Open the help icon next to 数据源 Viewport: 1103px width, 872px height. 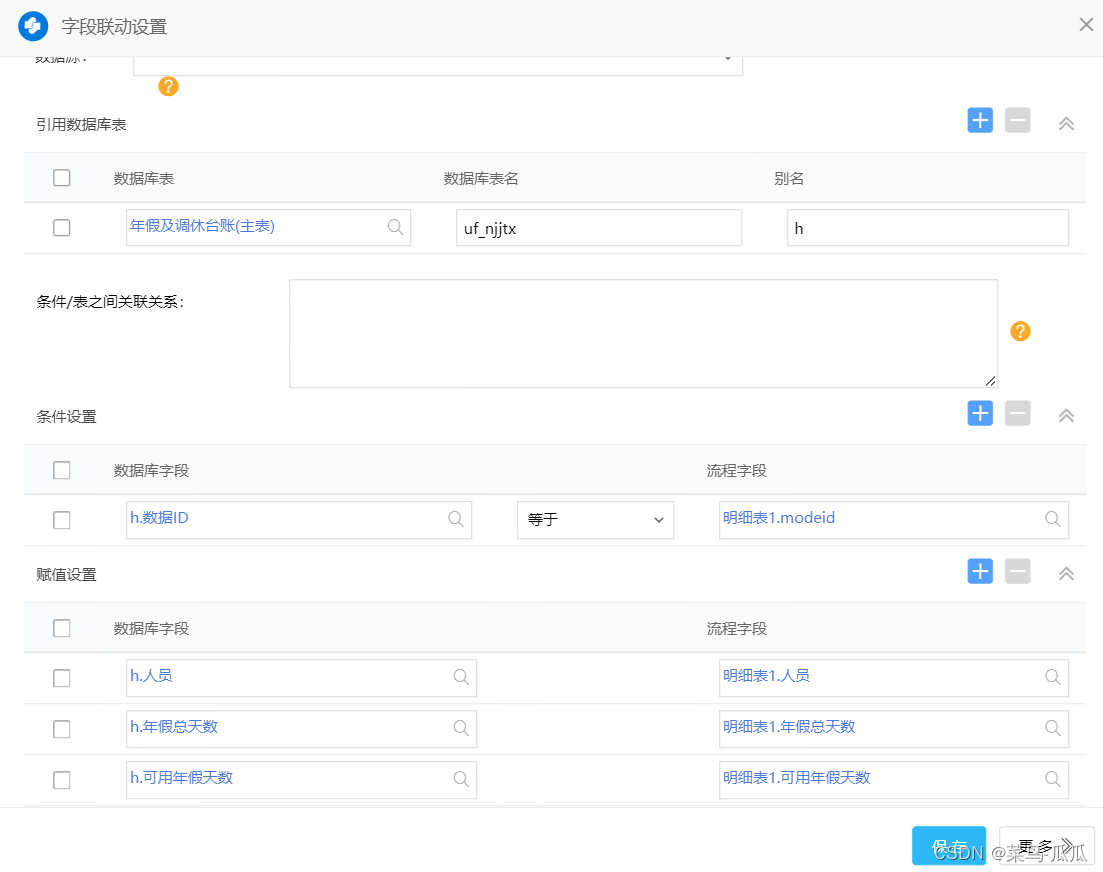pyautogui.click(x=168, y=87)
